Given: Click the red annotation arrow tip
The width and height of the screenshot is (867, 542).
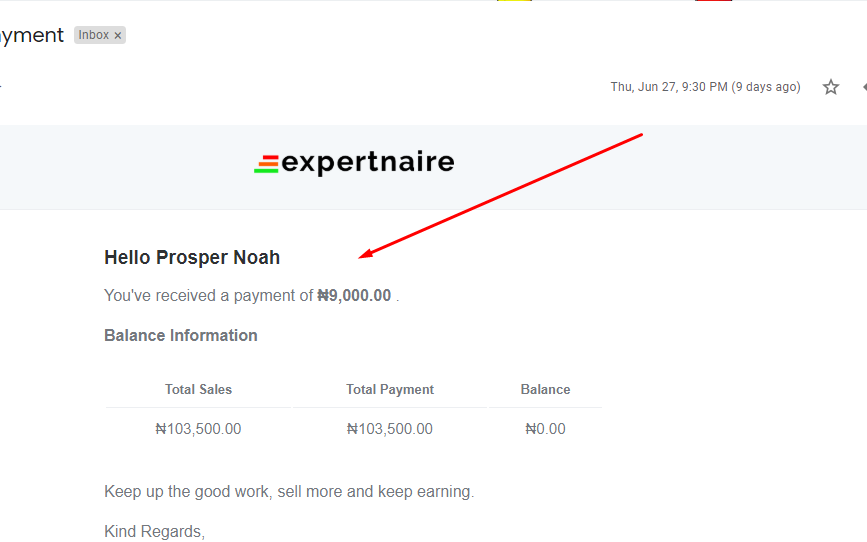Looking at the screenshot, I should pos(361,257).
